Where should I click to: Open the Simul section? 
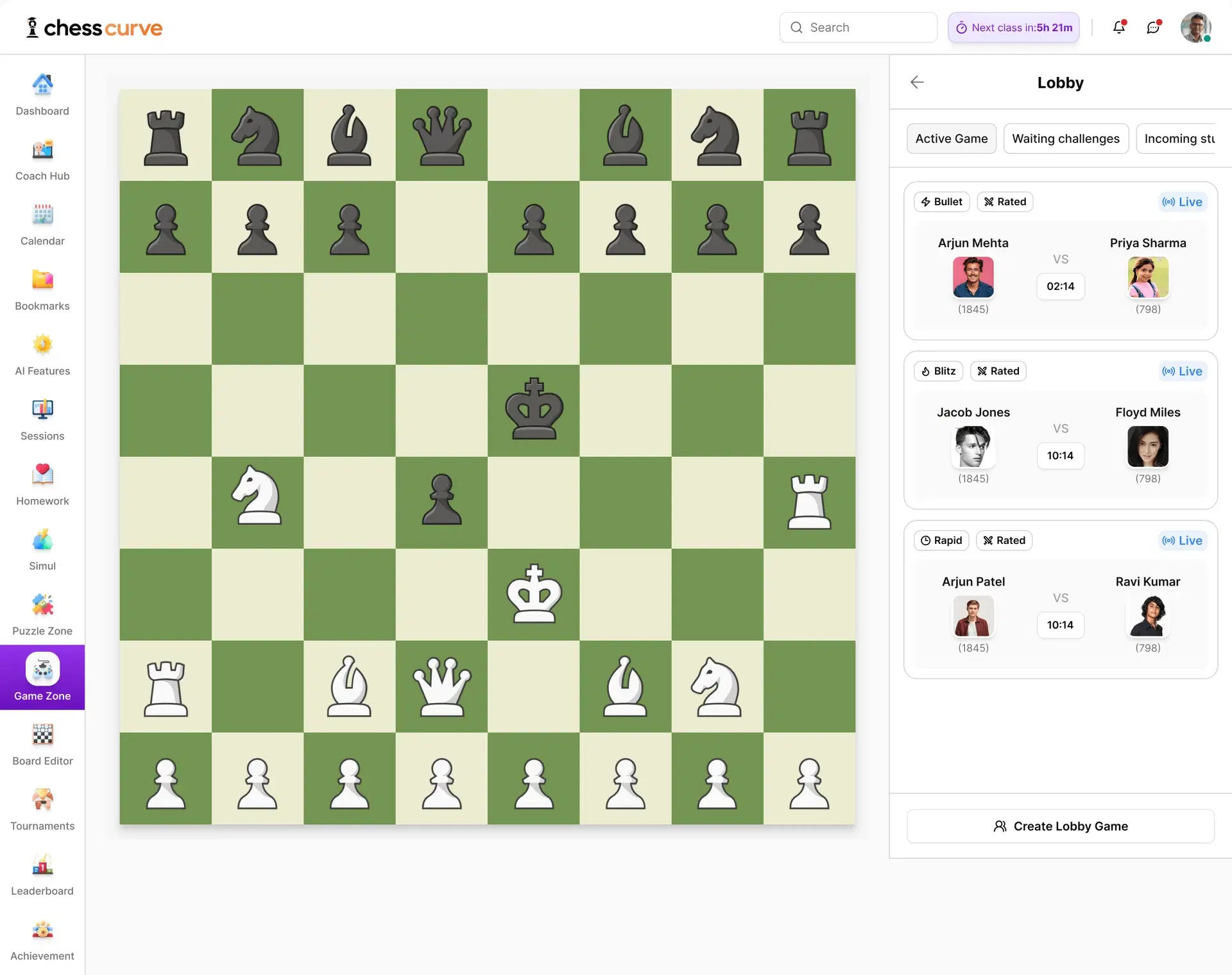click(42, 550)
